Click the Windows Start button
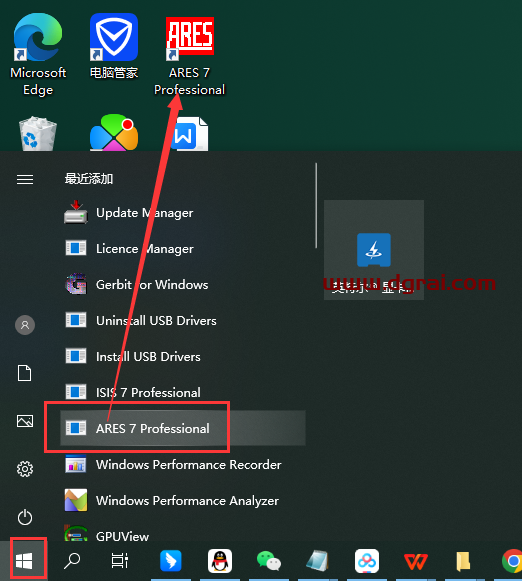 (24, 561)
